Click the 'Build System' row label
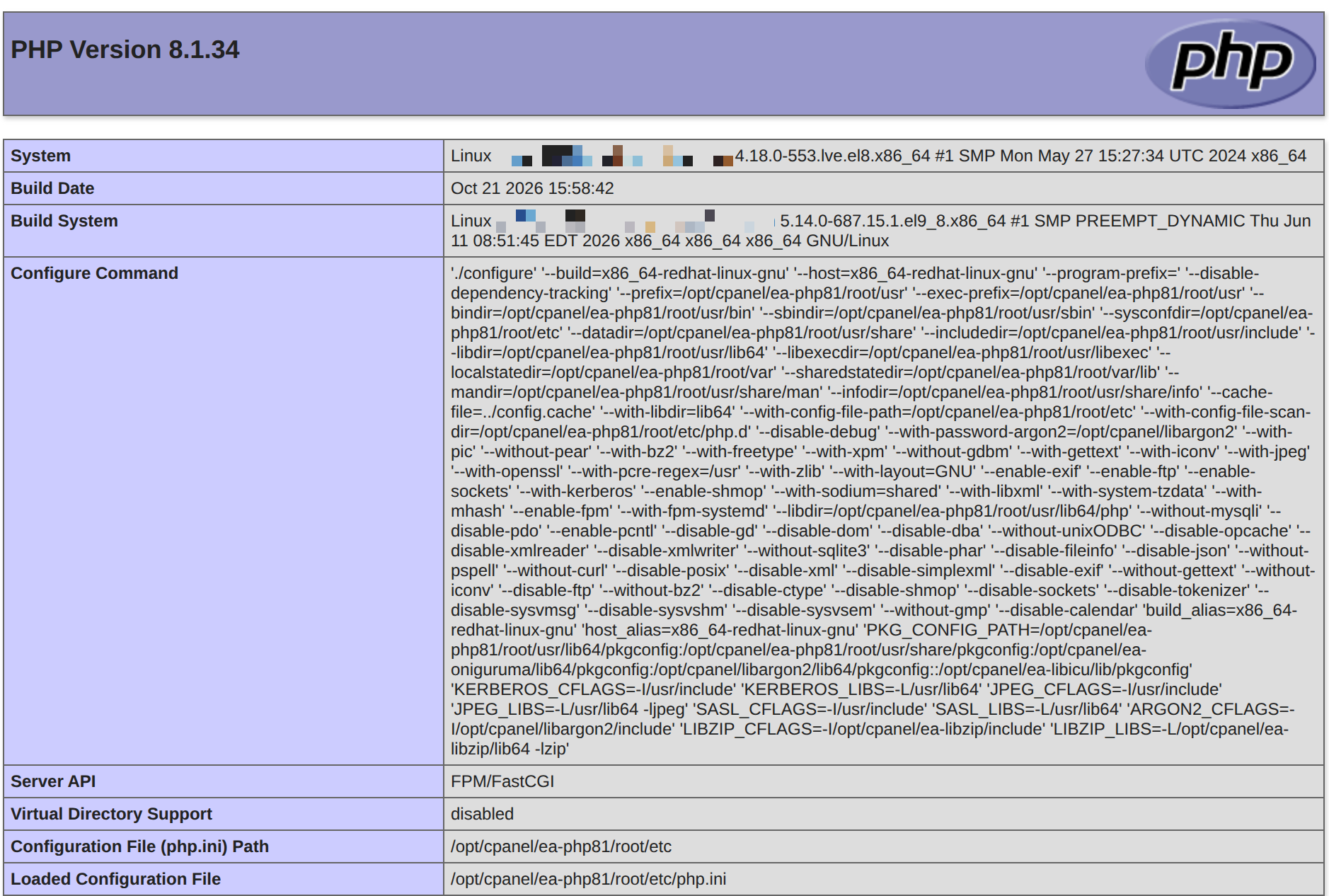 [64, 221]
